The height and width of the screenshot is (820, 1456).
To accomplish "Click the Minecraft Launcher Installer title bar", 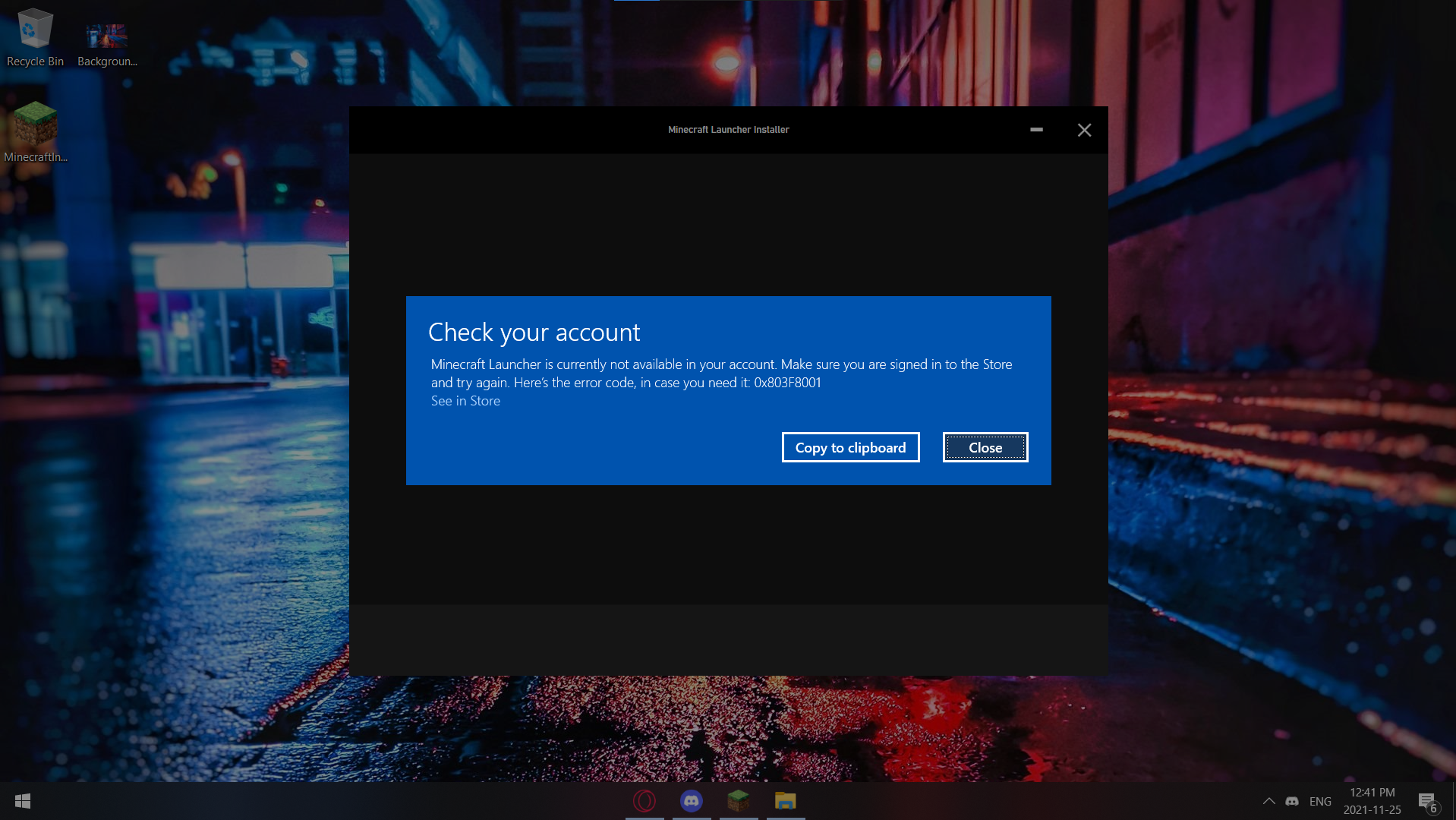I will tap(728, 130).
